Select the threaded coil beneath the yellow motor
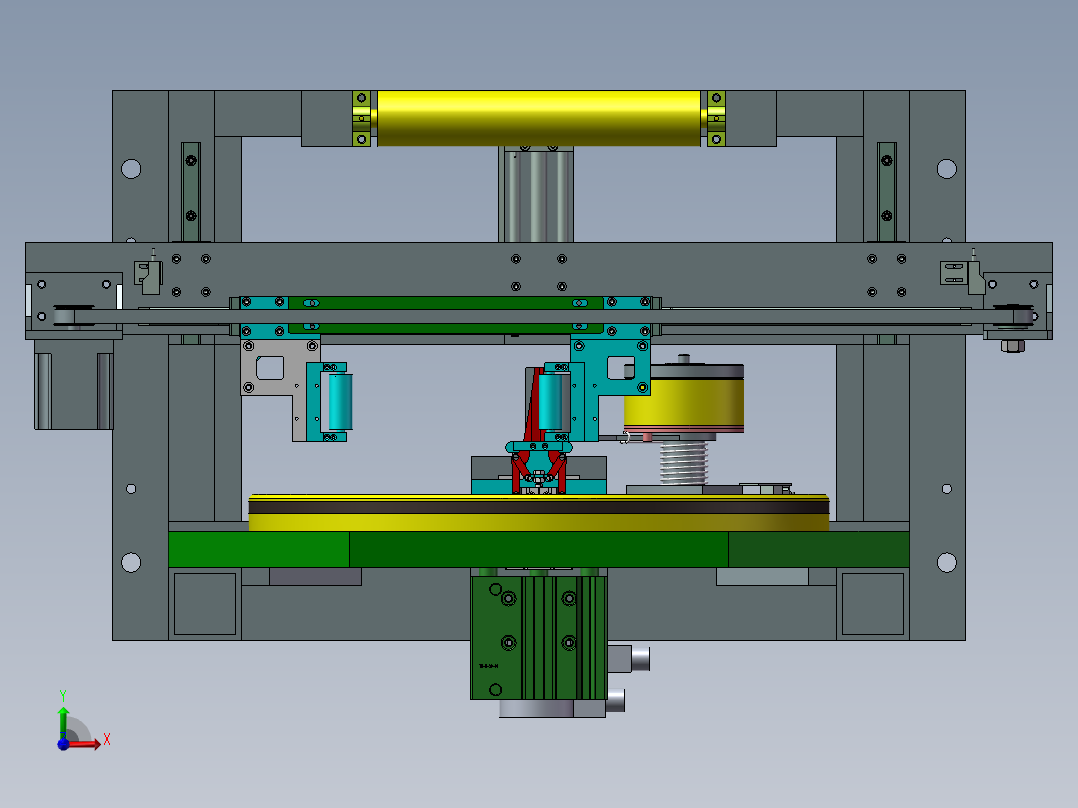 683,463
